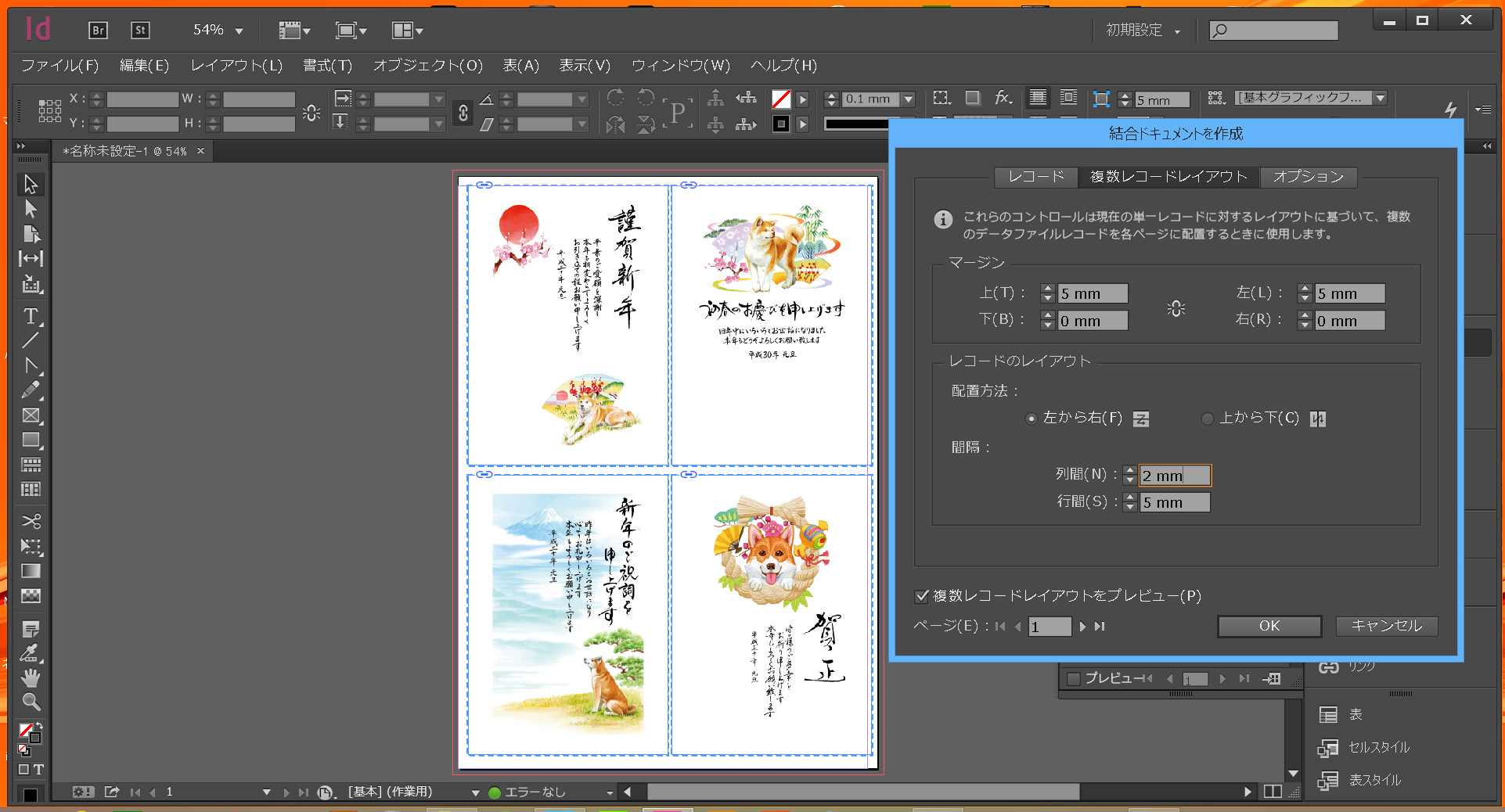Select the Zoom magnifier tool
Image resolution: width=1505 pixels, height=812 pixels.
(31, 702)
